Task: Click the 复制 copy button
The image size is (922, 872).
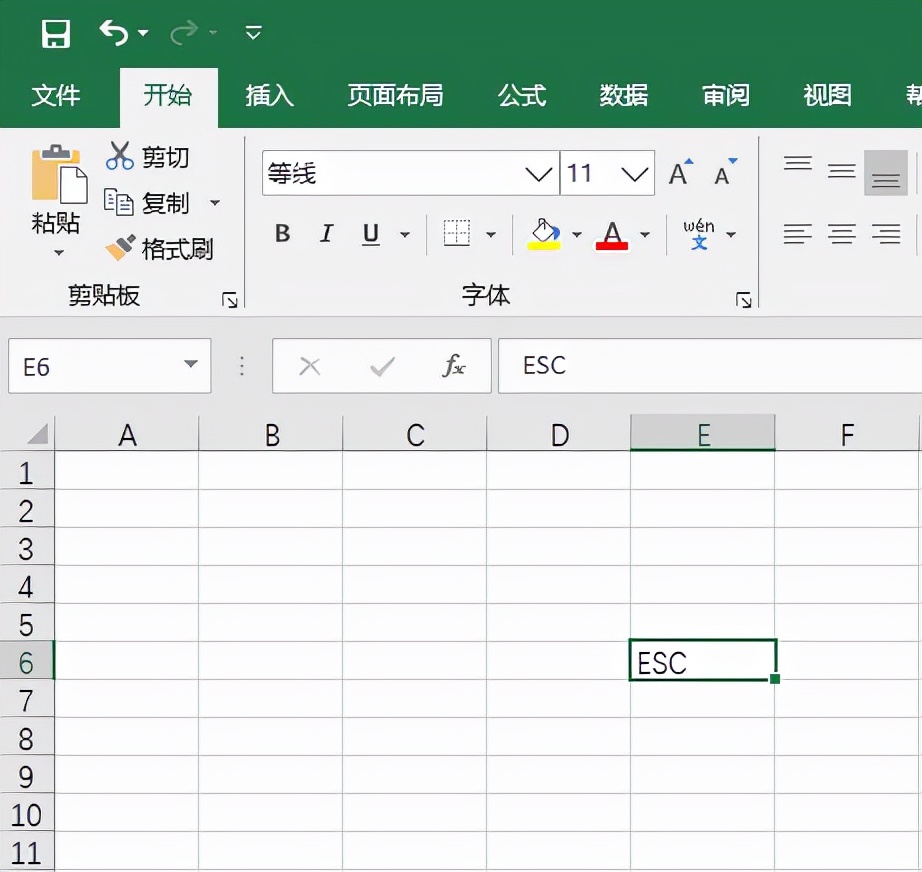Action: [x=165, y=203]
